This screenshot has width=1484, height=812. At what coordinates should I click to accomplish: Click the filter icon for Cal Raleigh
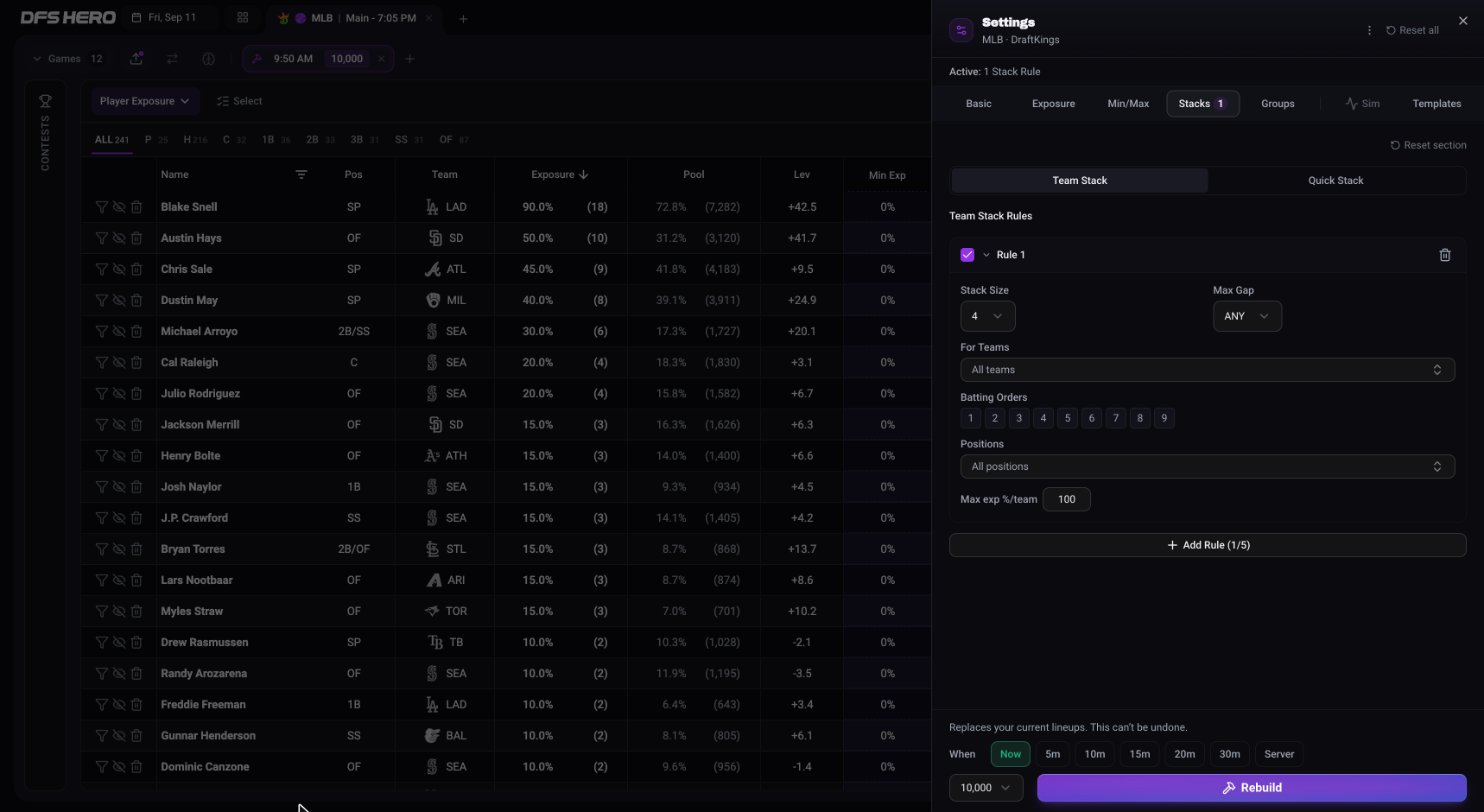click(x=101, y=362)
